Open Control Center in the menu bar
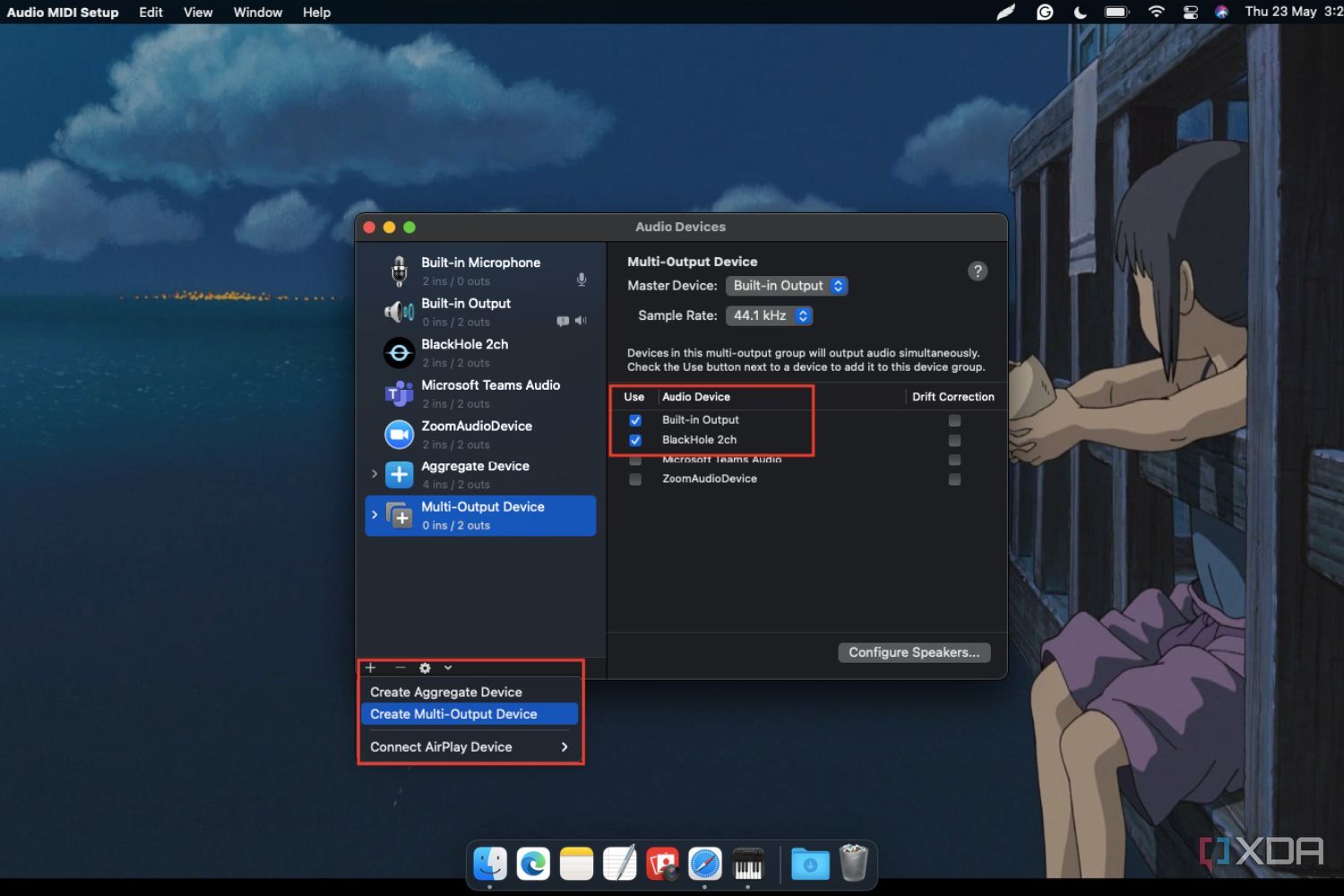 point(1190,12)
